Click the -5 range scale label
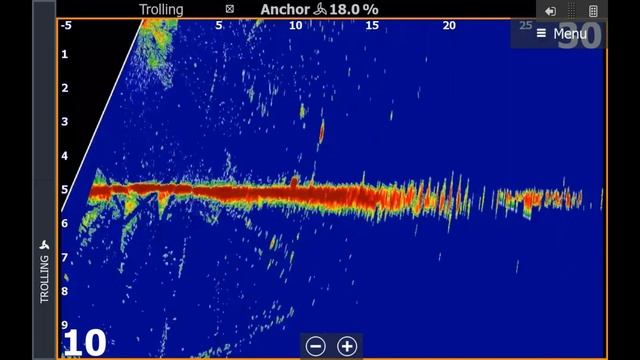Image resolution: width=640 pixels, height=360 pixels. [x=66, y=25]
